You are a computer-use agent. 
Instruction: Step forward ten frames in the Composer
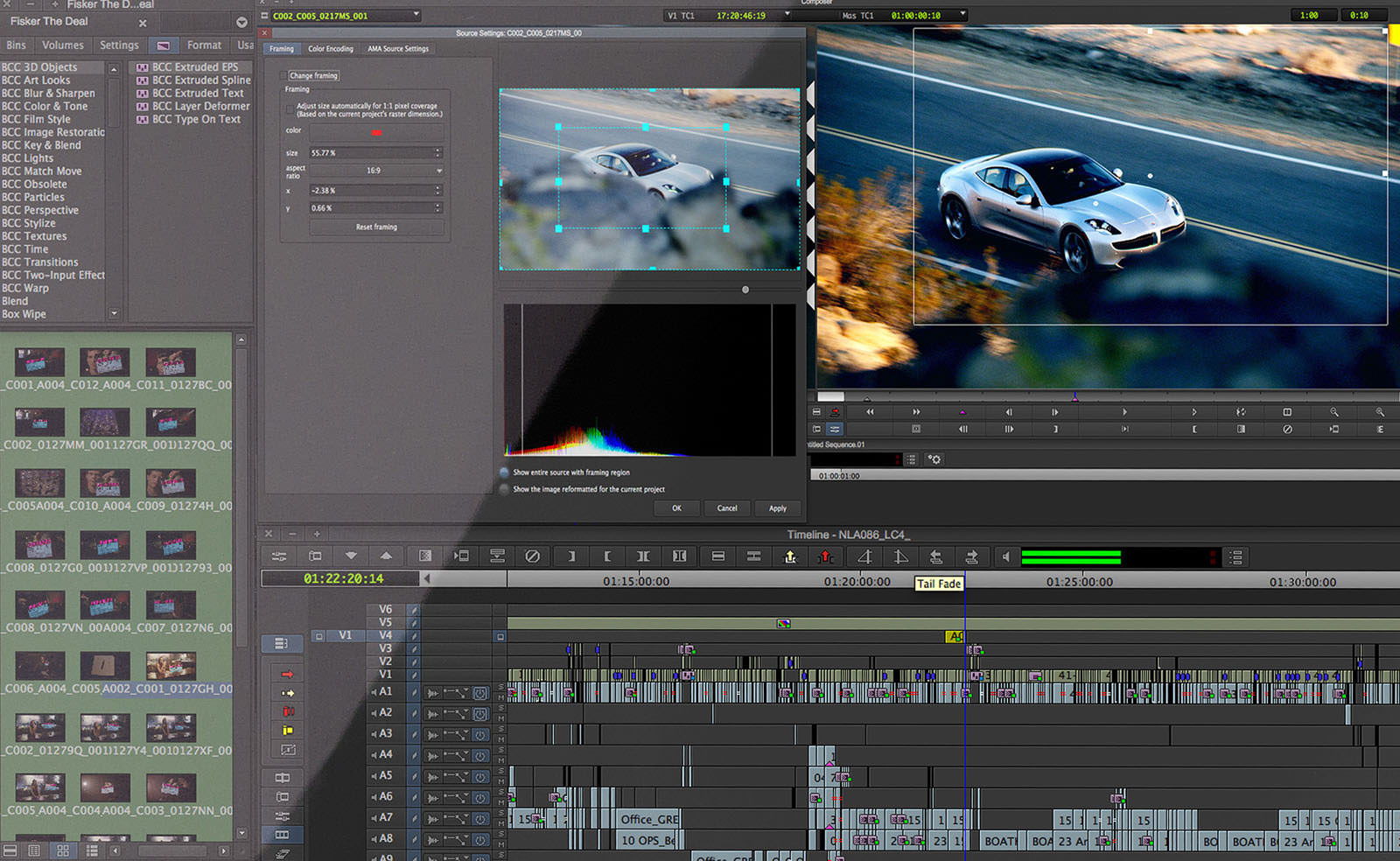[1009, 429]
